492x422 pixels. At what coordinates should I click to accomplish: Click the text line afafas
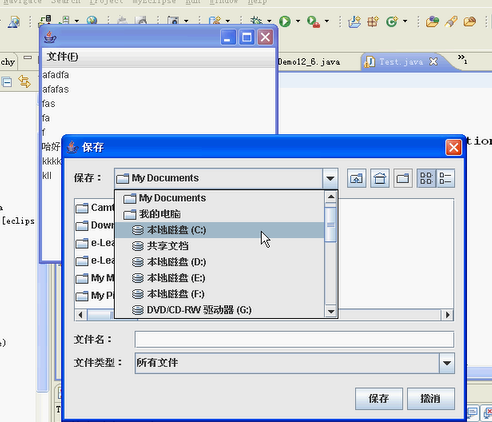pyautogui.click(x=56, y=89)
